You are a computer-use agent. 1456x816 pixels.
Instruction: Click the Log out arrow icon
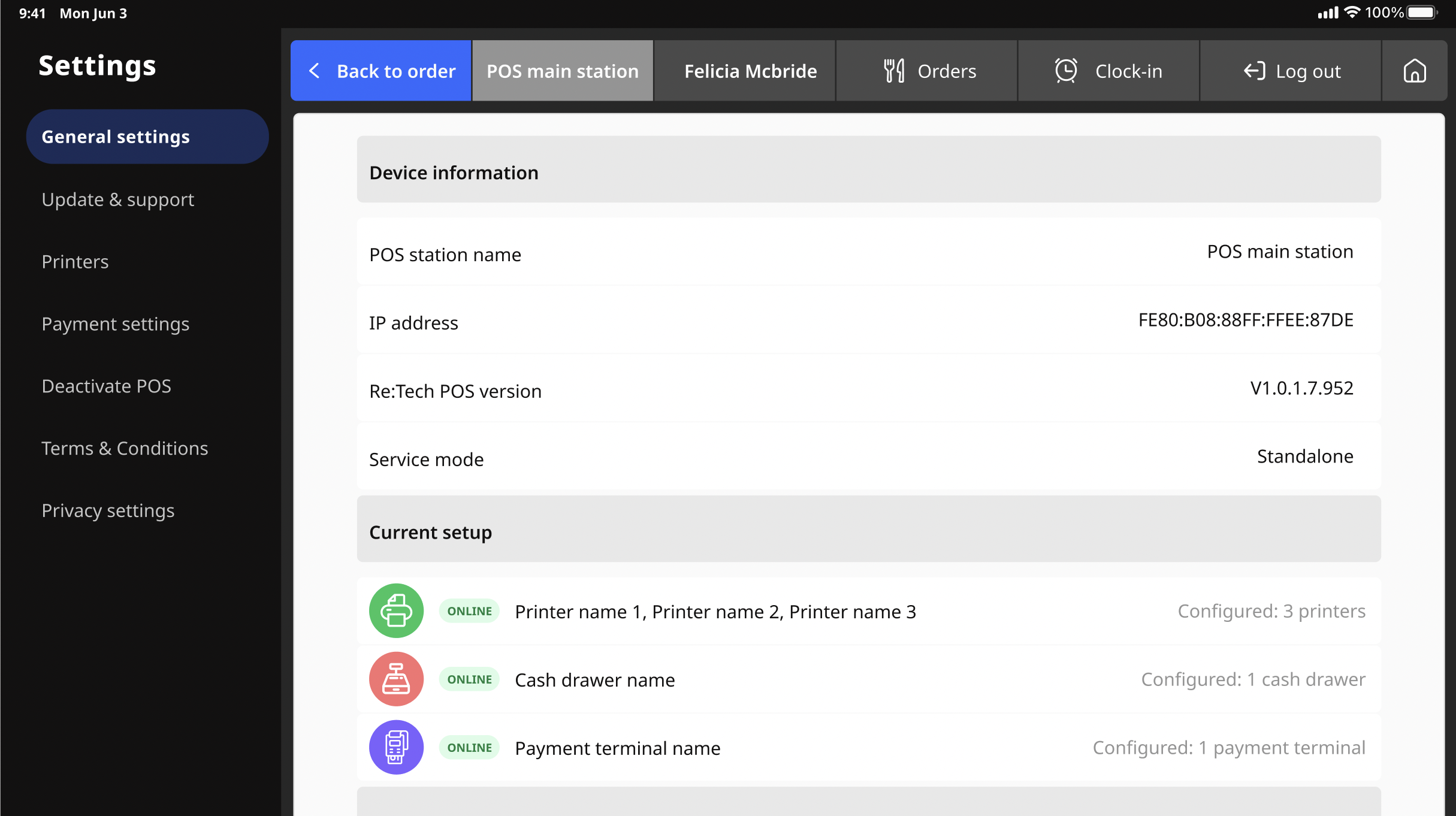pos(1254,71)
